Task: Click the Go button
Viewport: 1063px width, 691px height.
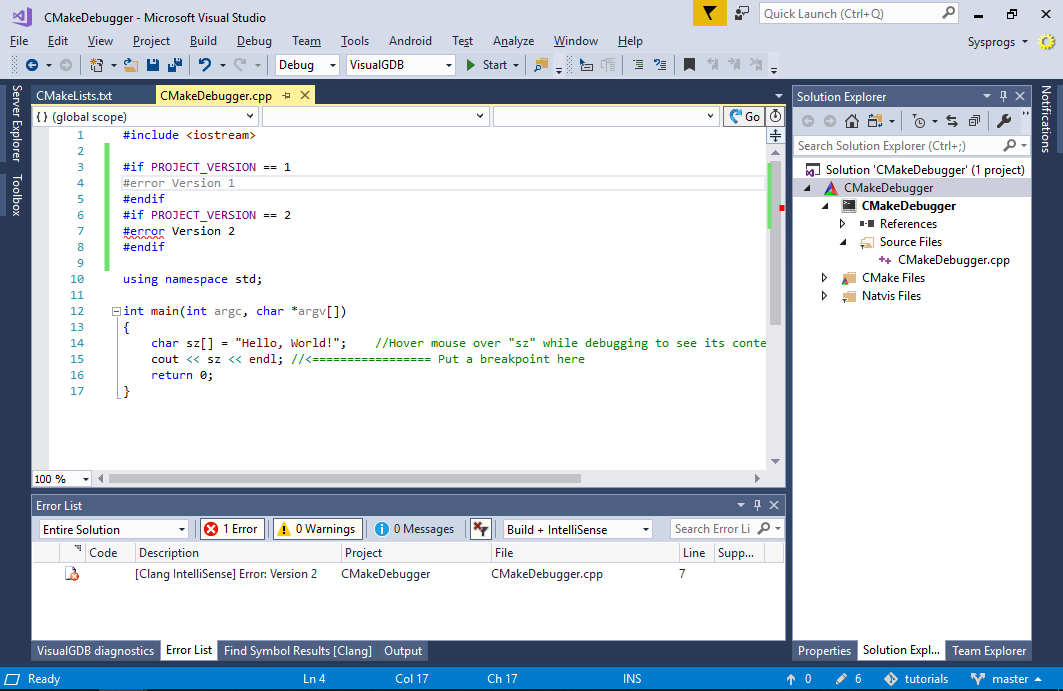Action: (x=744, y=117)
